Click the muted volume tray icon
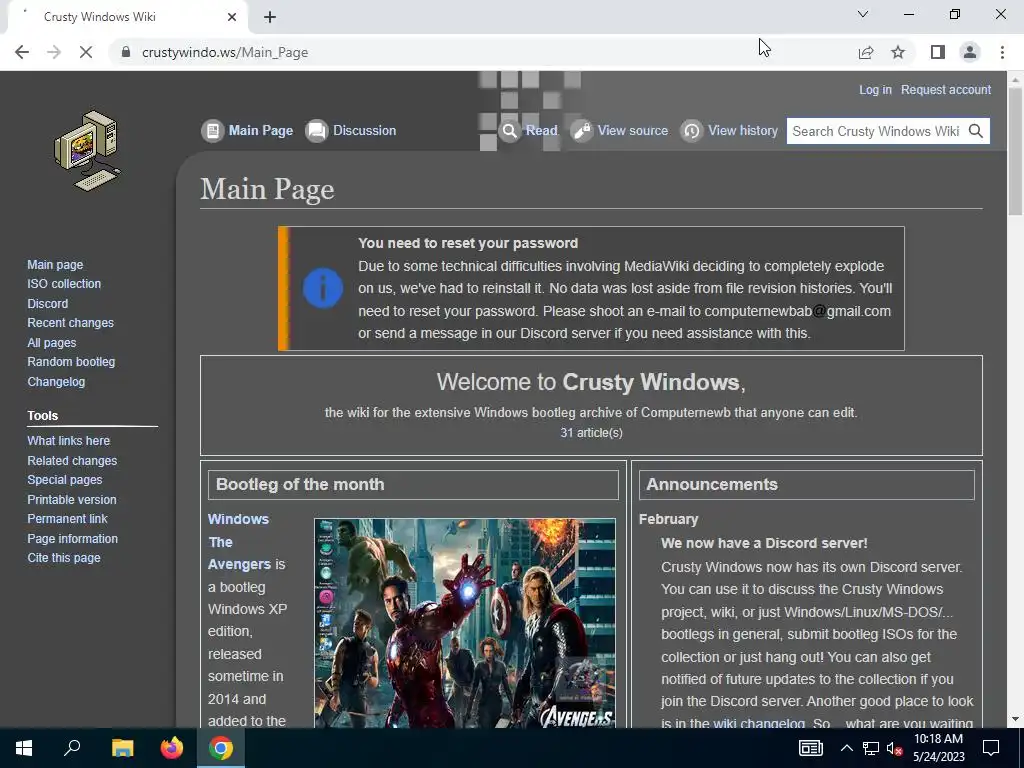The width and height of the screenshot is (1024, 768). pos(895,748)
